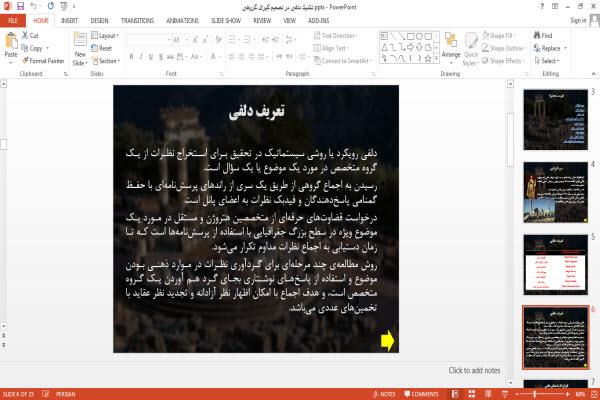Switch to Reading View icon
The image size is (600, 400).
point(488,394)
